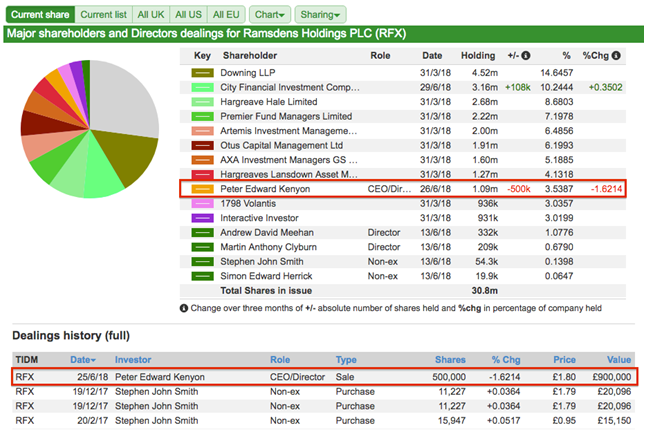The width and height of the screenshot is (646, 432).
Task: Select the All EU tab
Action: (226, 15)
